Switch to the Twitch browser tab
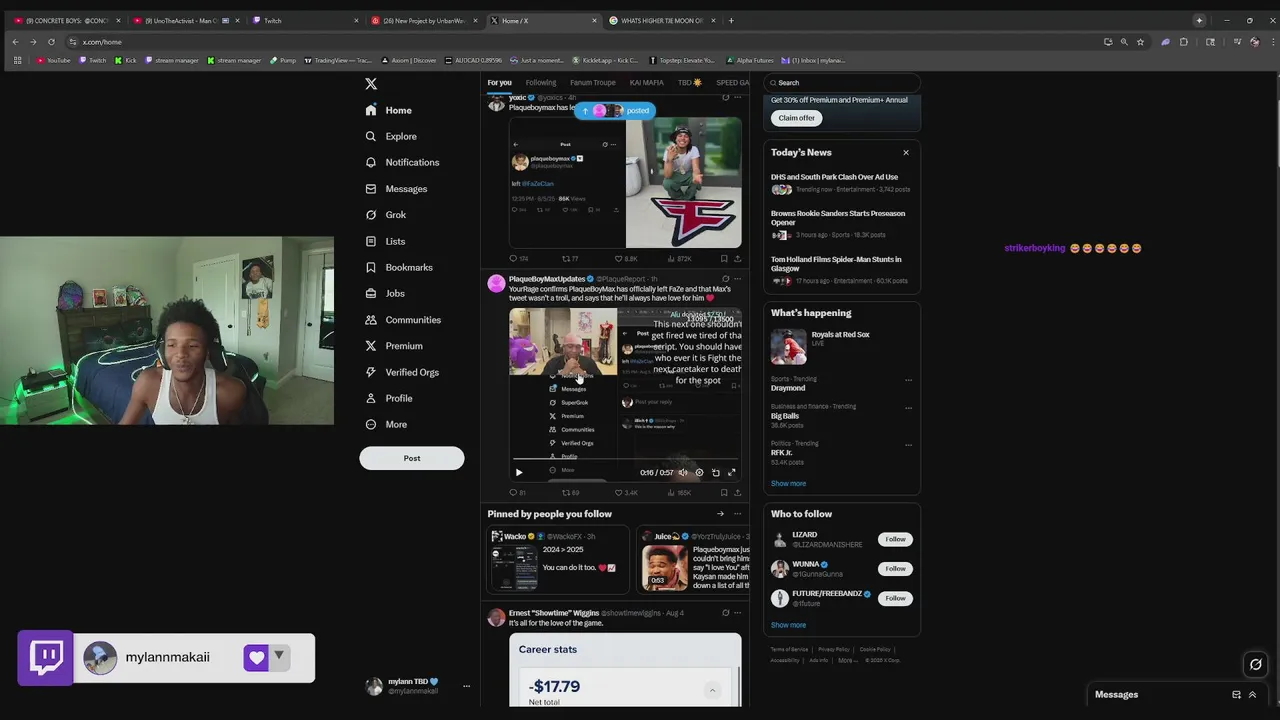This screenshot has width=1280, height=720. [304, 20]
